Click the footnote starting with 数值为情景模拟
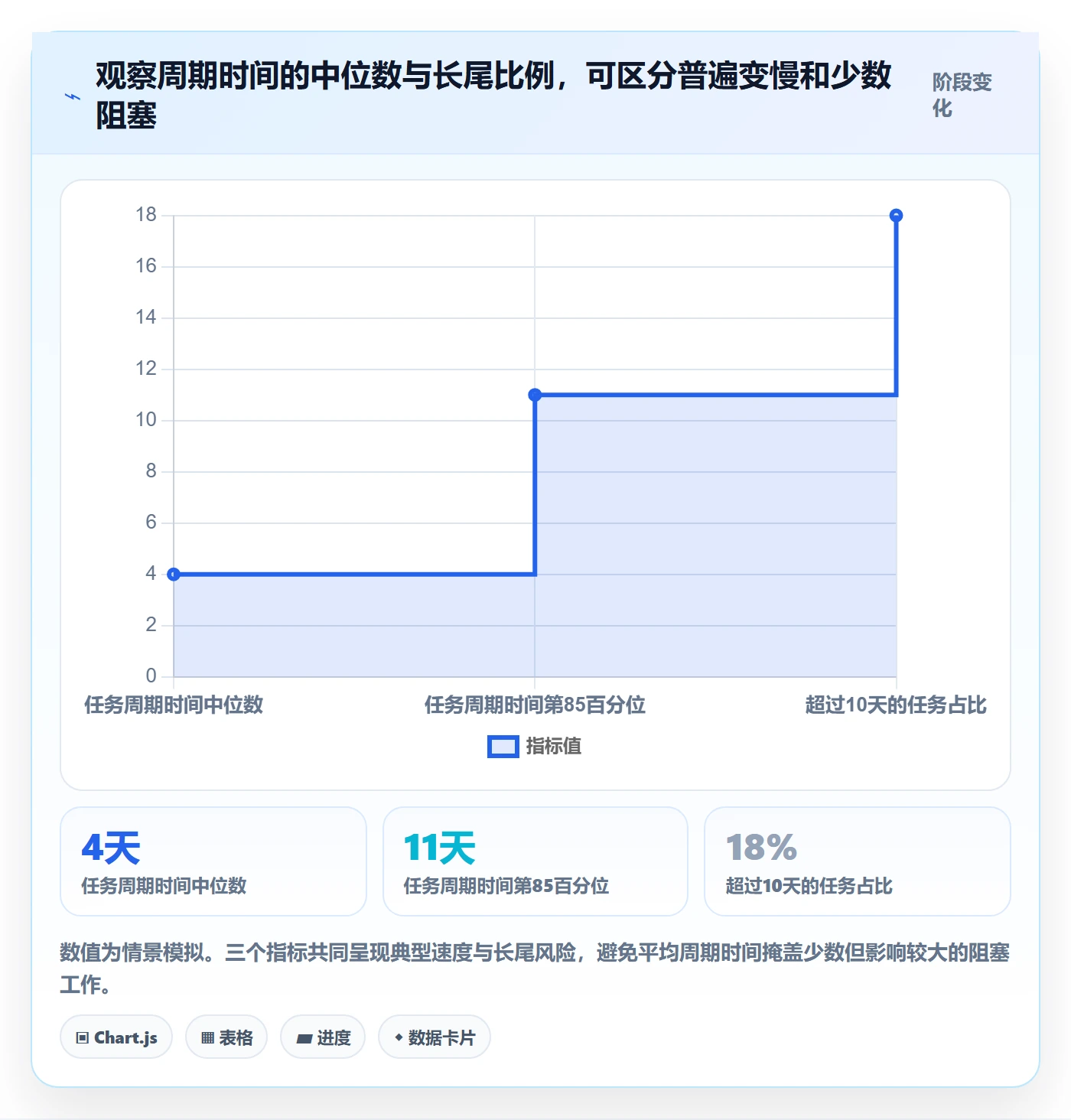Viewport: 1071px width, 1120px height. tap(535, 969)
